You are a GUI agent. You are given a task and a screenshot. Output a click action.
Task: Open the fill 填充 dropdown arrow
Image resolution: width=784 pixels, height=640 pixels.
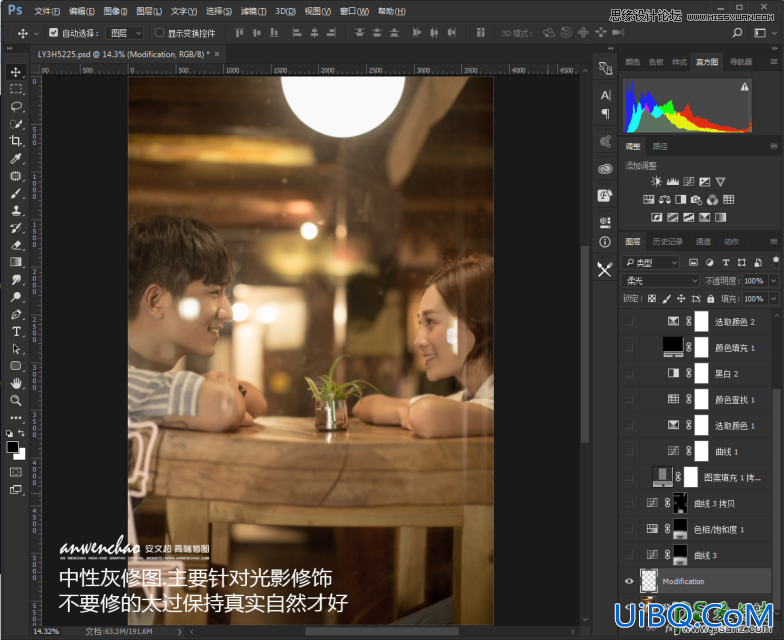click(x=774, y=298)
